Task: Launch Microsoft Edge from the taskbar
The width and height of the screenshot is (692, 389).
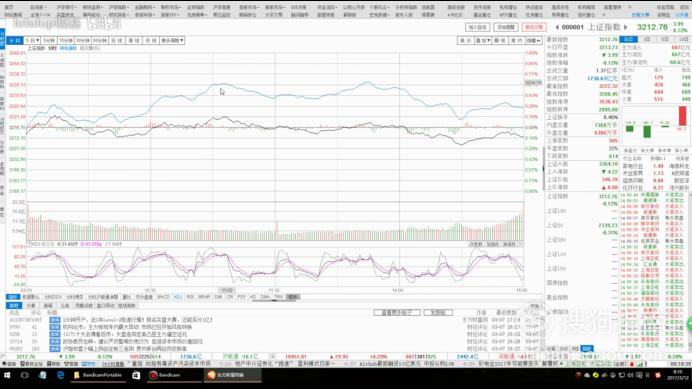Action: click(x=60, y=375)
